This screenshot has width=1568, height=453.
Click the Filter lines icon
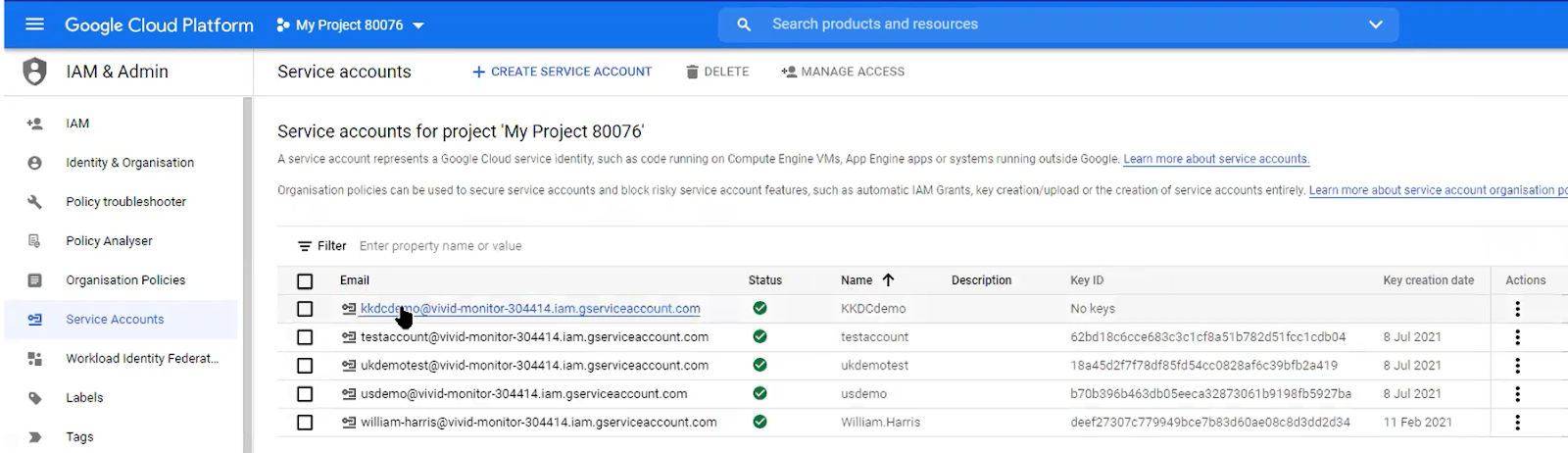(305, 246)
